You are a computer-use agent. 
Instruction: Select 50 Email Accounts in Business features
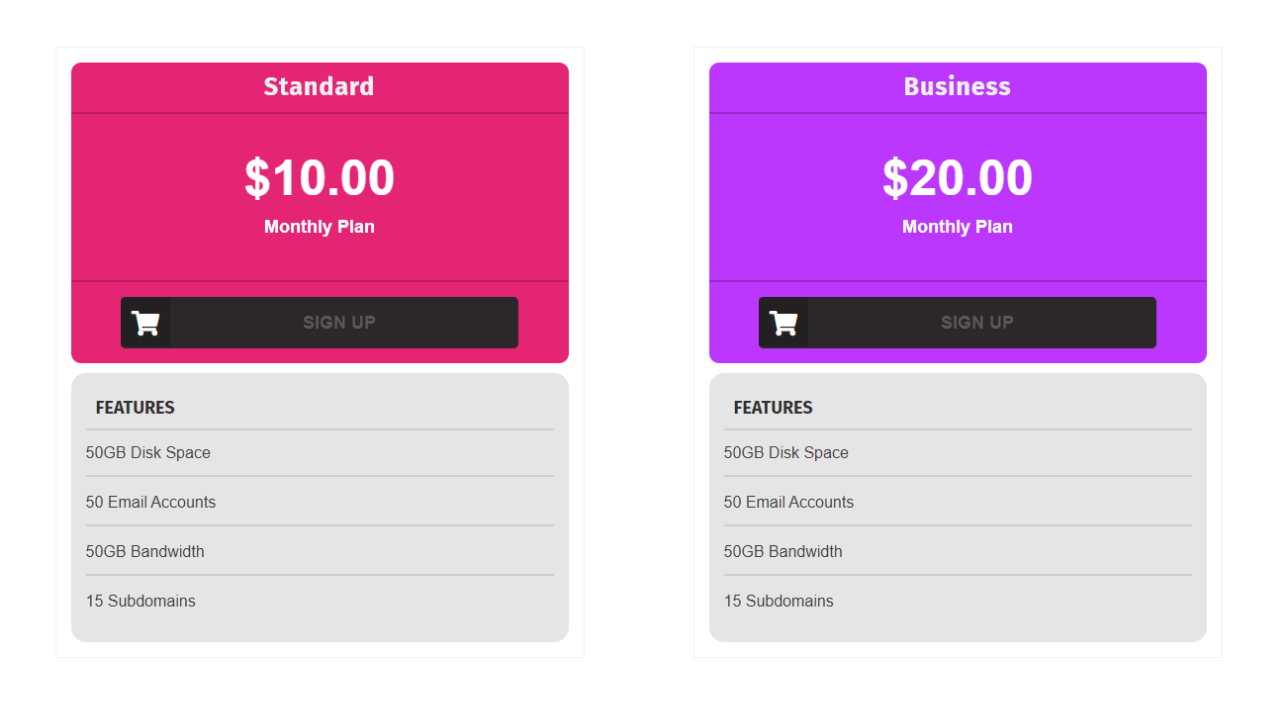(789, 502)
